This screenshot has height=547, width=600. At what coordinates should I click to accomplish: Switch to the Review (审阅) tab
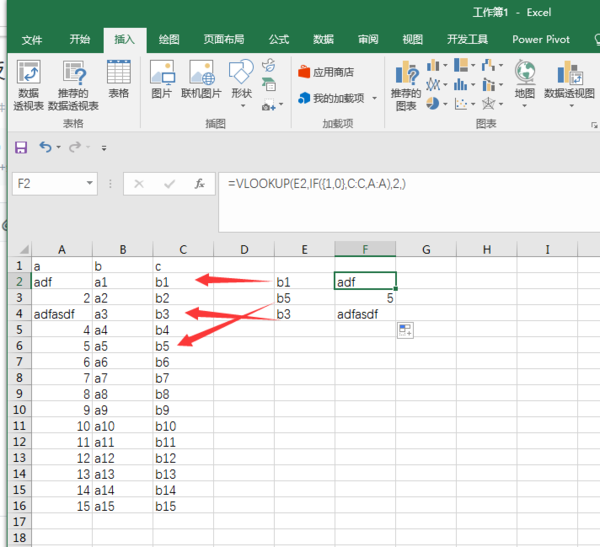368,39
